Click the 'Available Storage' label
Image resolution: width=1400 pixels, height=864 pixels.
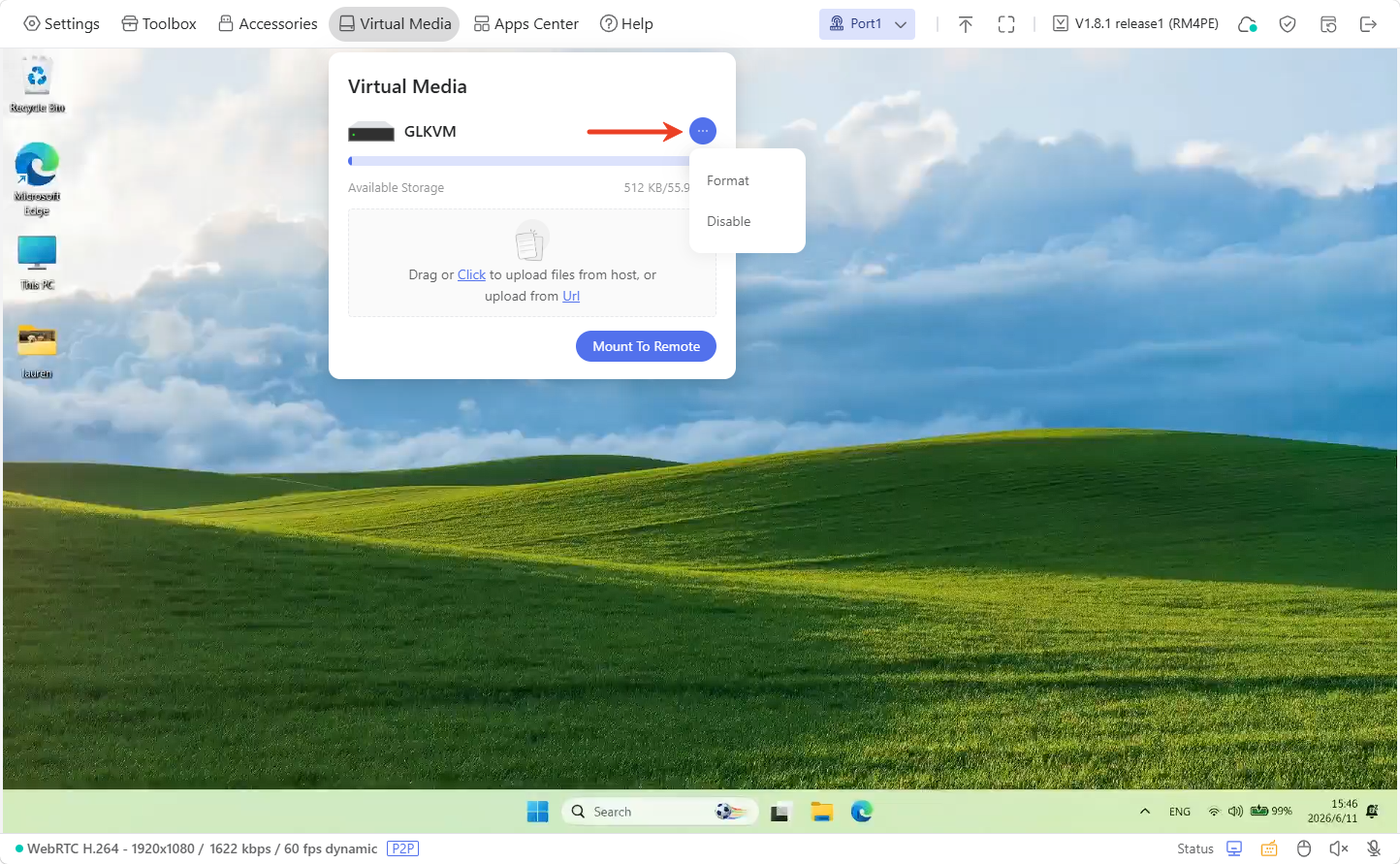coord(396,187)
